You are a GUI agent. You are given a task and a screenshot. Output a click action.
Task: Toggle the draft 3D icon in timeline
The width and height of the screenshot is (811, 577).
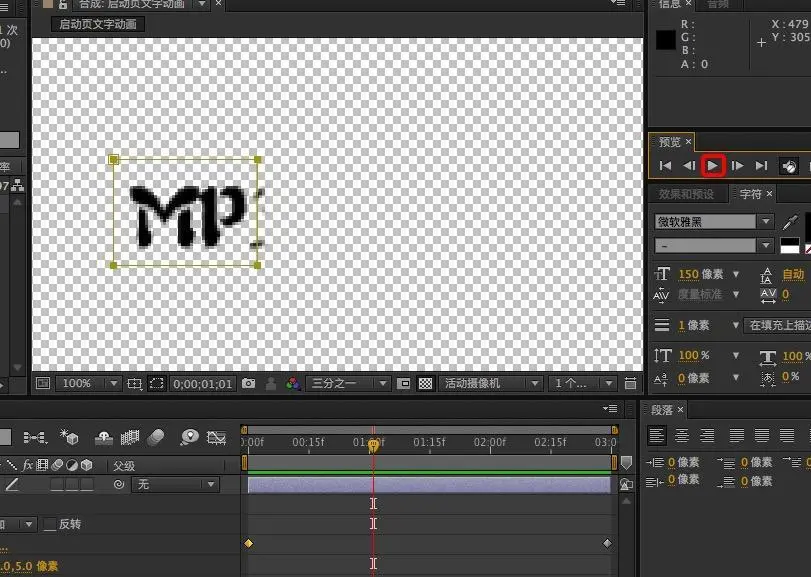tap(69, 437)
